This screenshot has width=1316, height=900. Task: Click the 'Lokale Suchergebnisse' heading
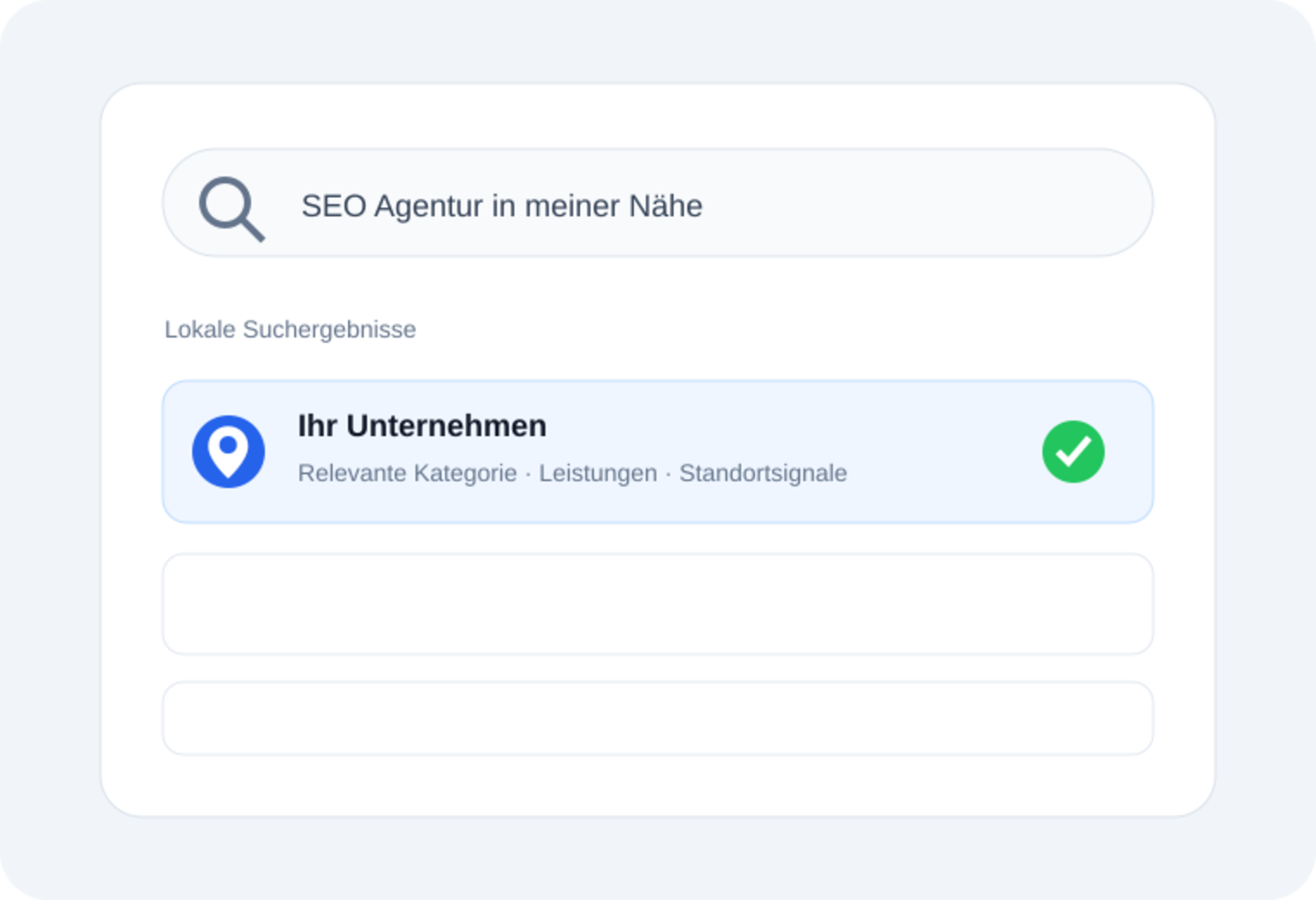pyautogui.click(x=290, y=330)
